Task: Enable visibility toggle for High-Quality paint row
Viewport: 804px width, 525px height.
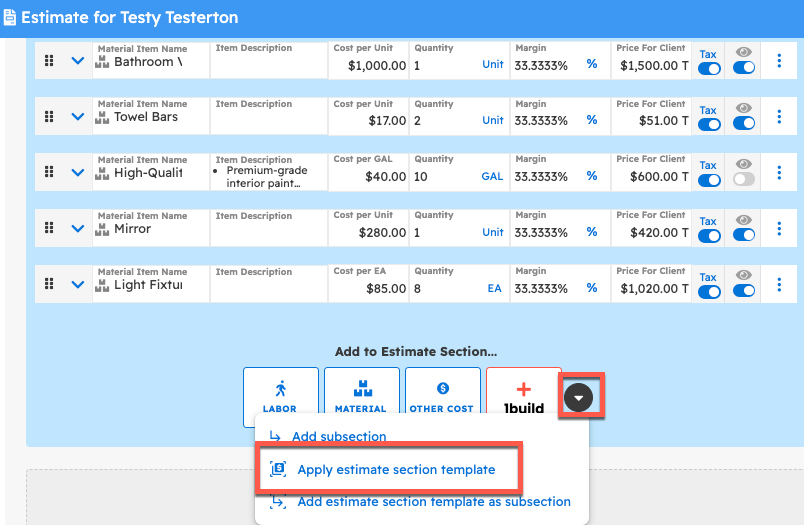Action: (x=743, y=180)
